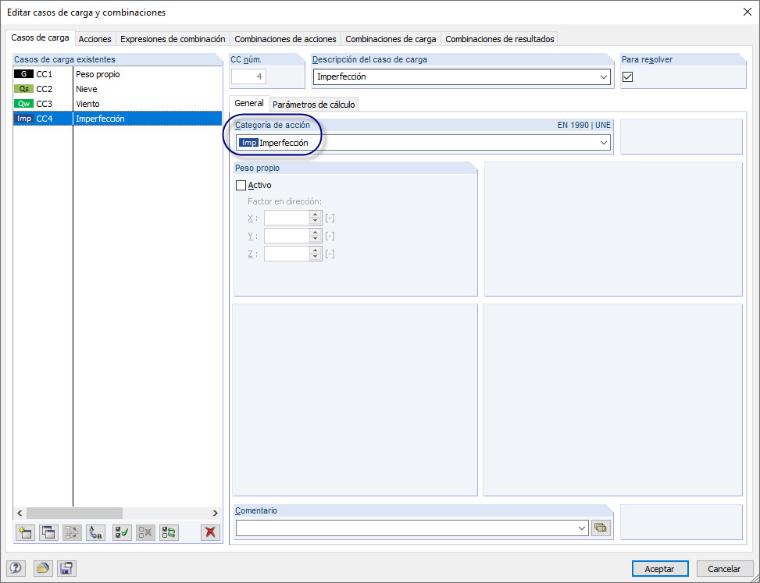Click the black G category badge of CC1

coord(23,74)
